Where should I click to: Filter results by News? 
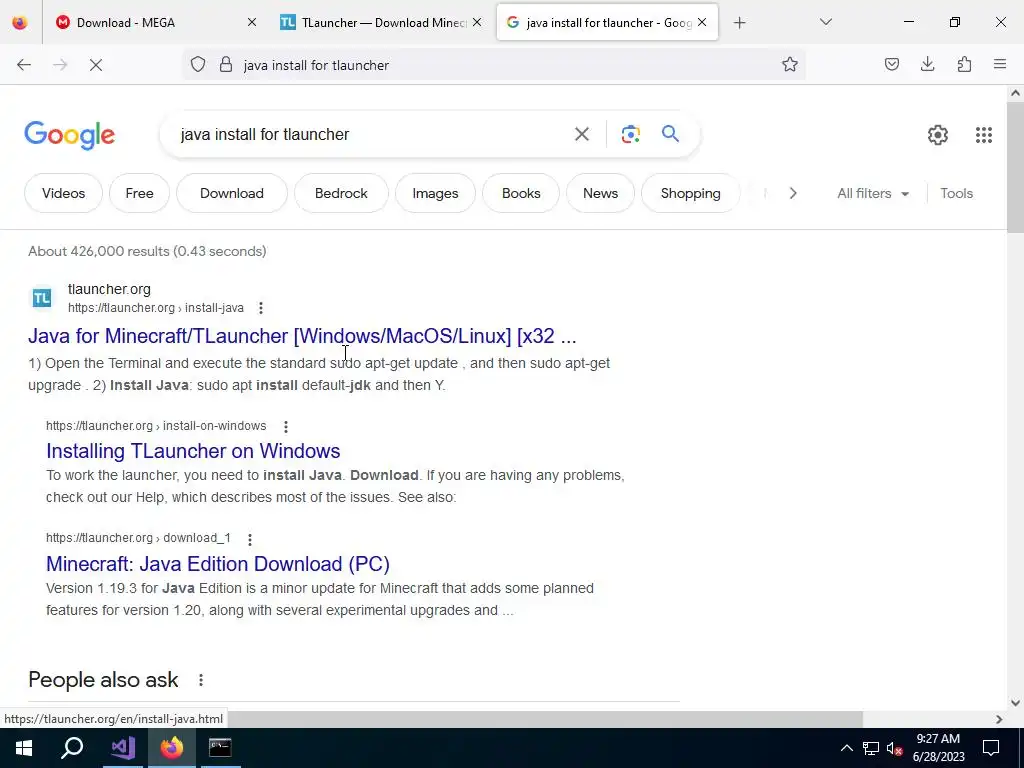[x=600, y=193]
